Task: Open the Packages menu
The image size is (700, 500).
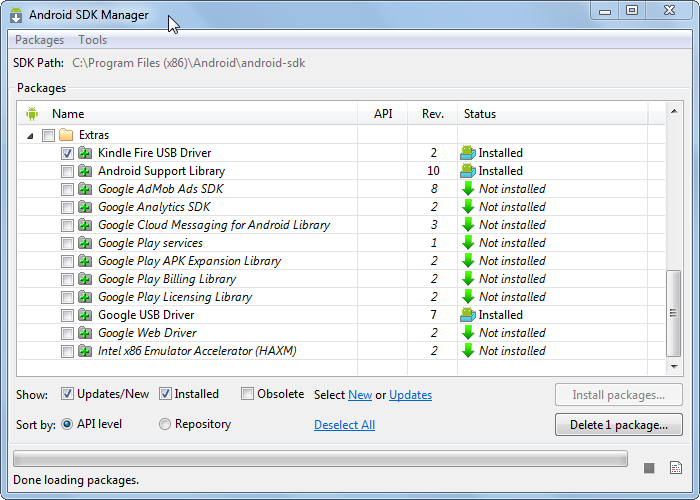Action: coord(39,40)
